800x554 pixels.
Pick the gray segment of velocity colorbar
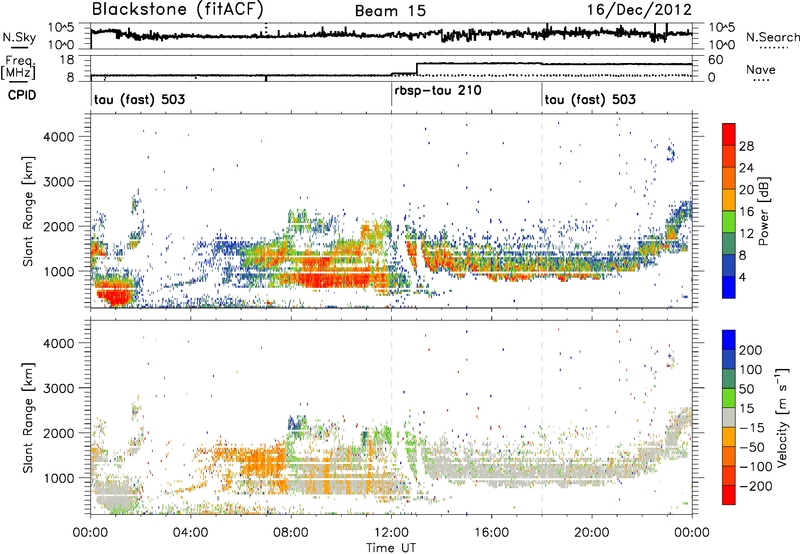pos(729,417)
